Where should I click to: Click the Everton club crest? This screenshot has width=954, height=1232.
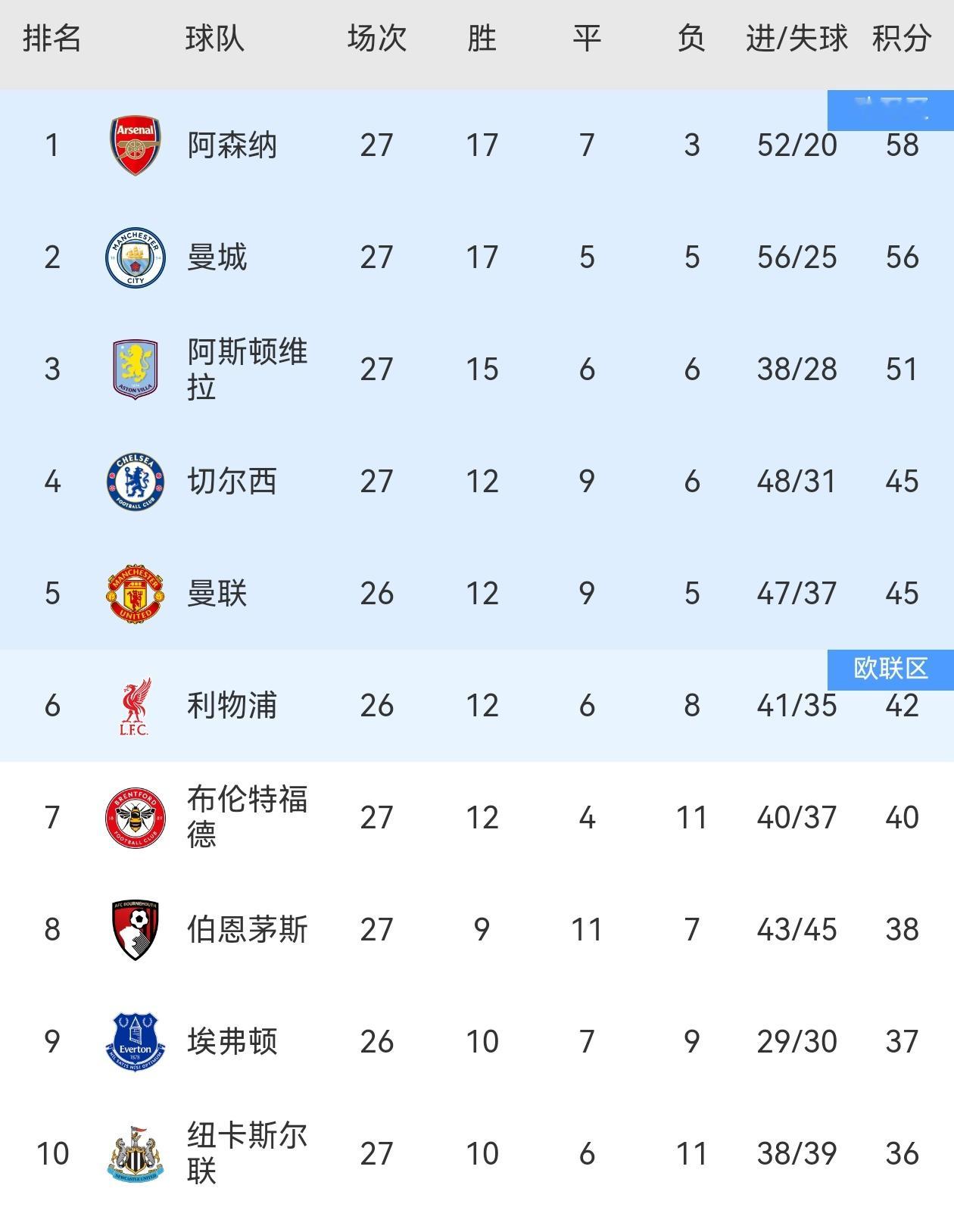point(136,1042)
